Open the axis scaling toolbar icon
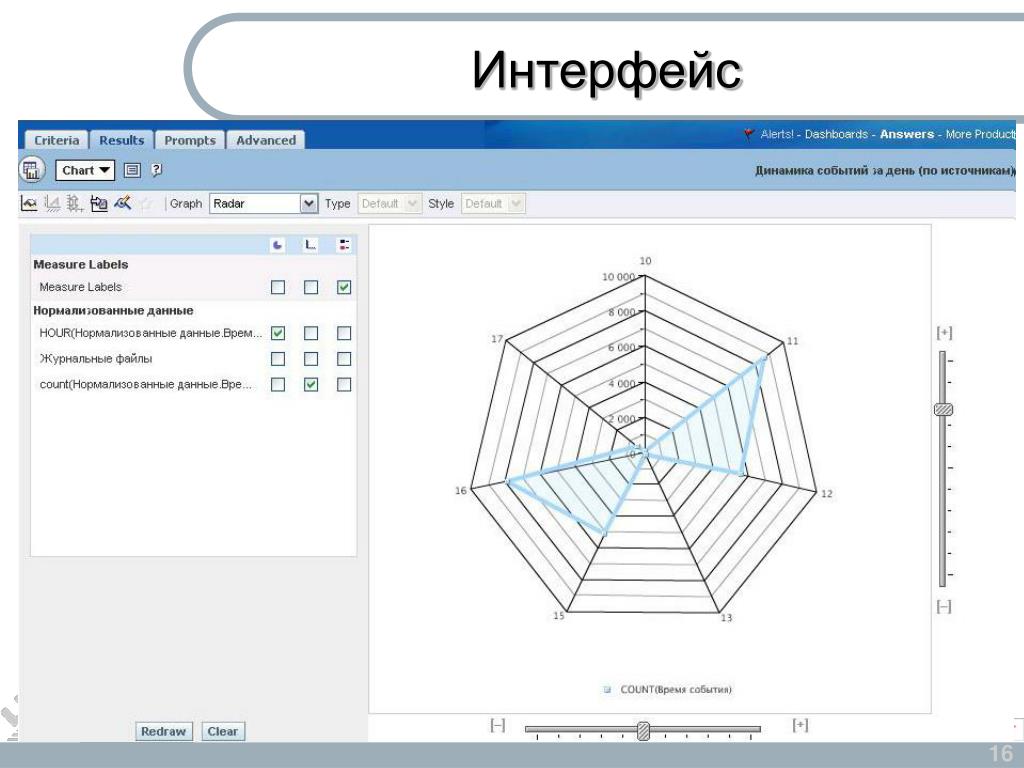 coord(74,204)
